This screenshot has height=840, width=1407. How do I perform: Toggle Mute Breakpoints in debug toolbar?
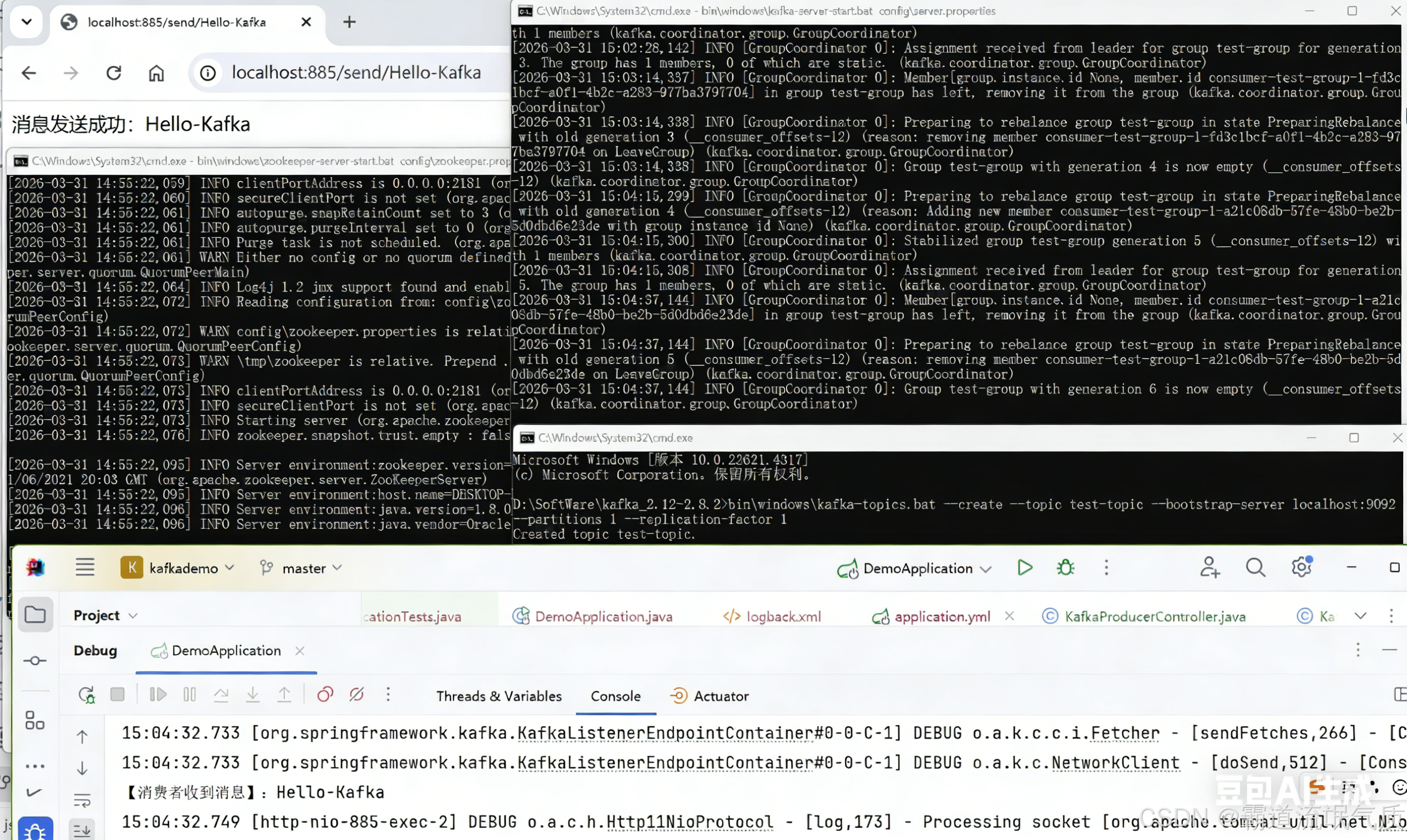point(357,695)
